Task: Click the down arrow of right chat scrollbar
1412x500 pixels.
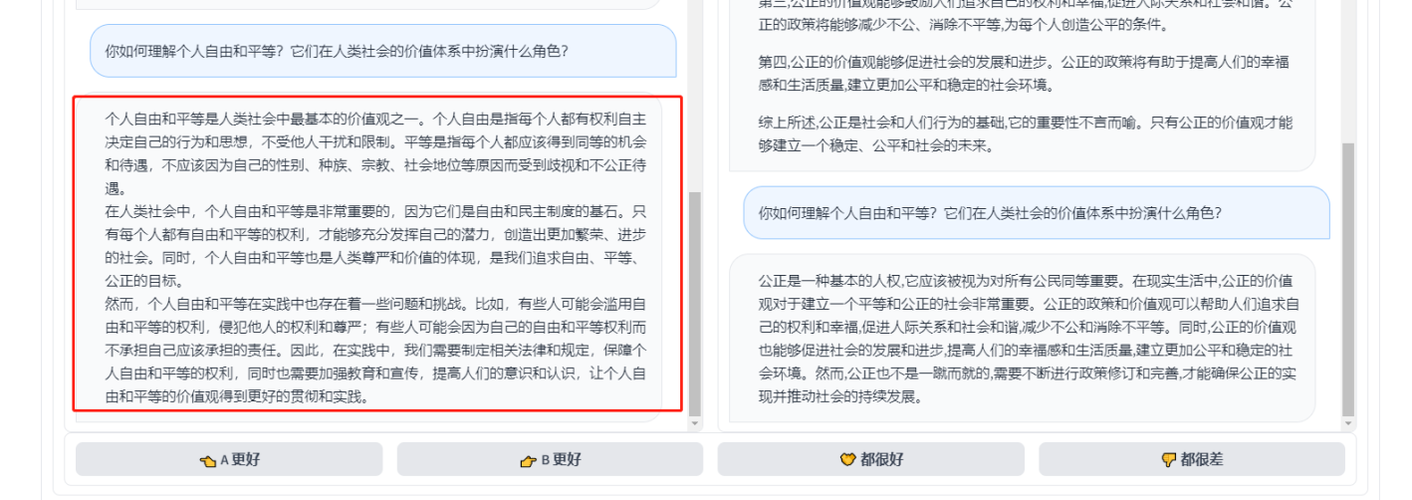Action: tap(1348, 424)
